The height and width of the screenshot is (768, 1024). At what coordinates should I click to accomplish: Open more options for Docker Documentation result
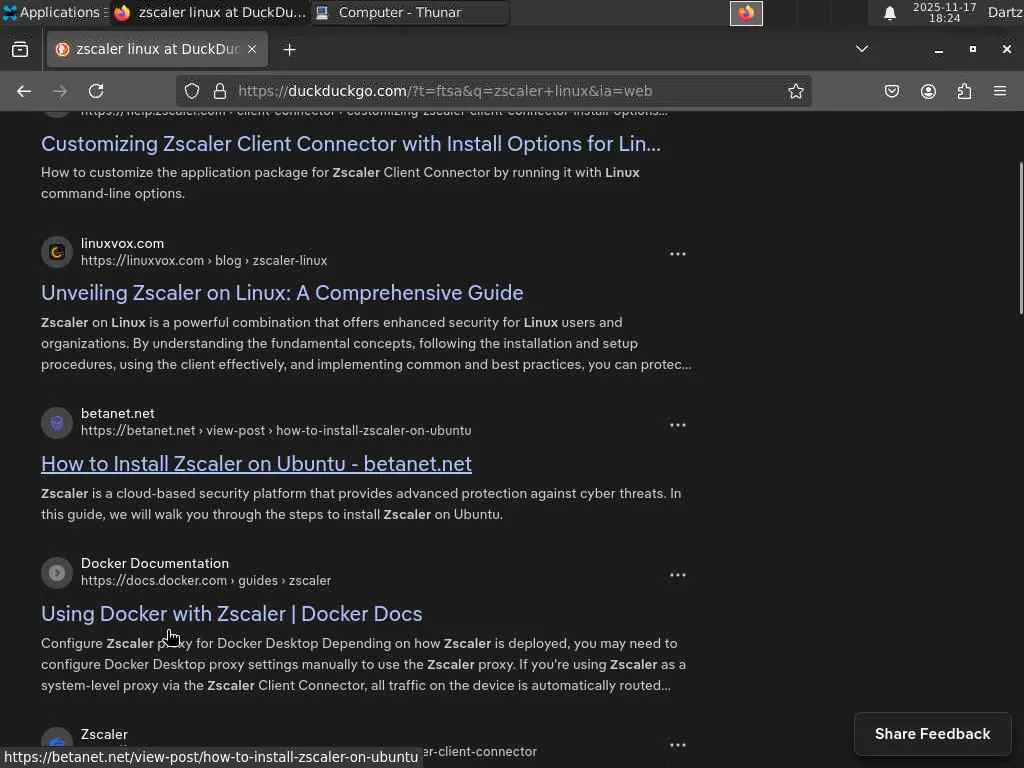[678, 575]
